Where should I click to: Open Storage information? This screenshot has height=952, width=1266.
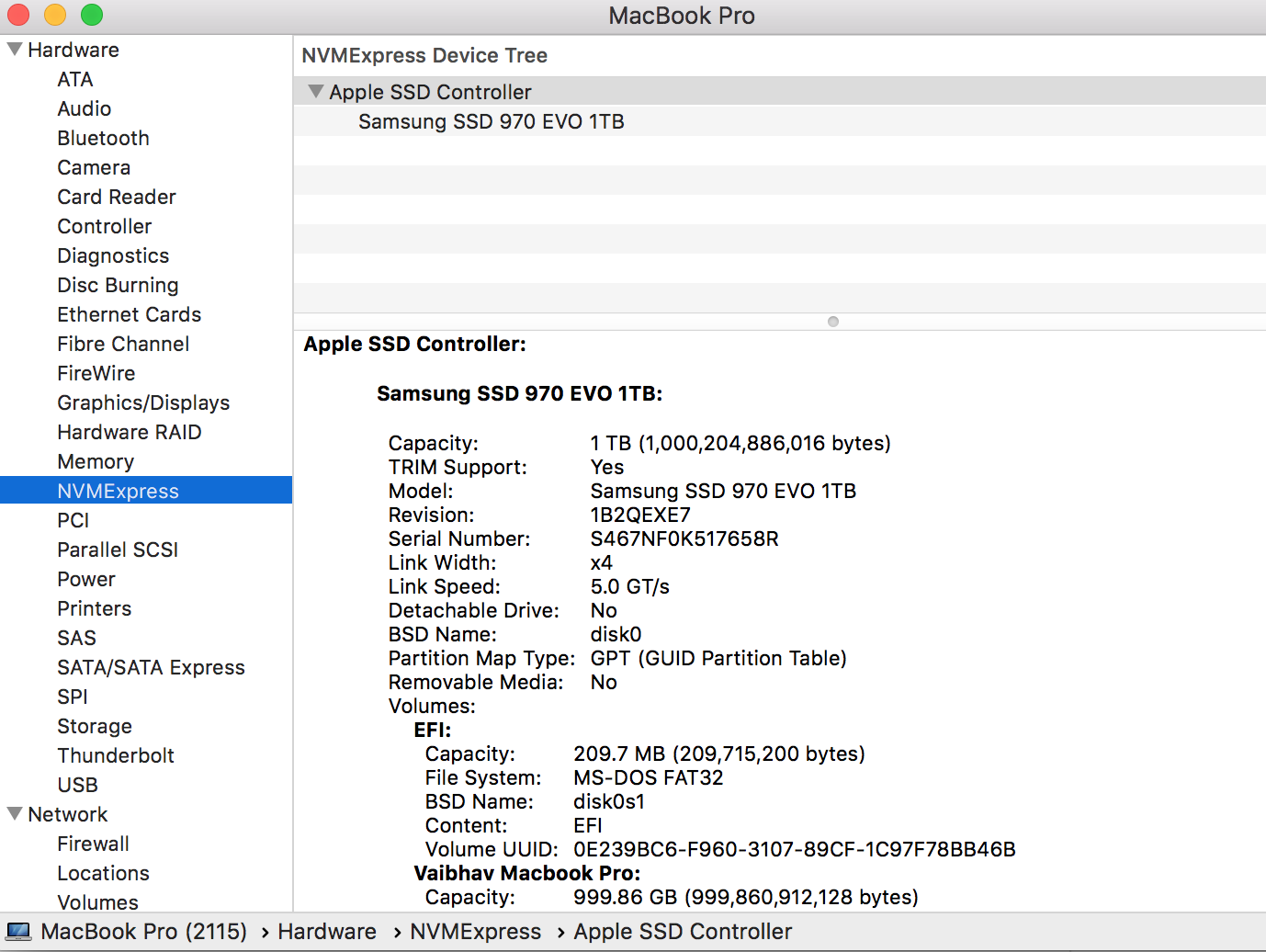click(x=95, y=726)
